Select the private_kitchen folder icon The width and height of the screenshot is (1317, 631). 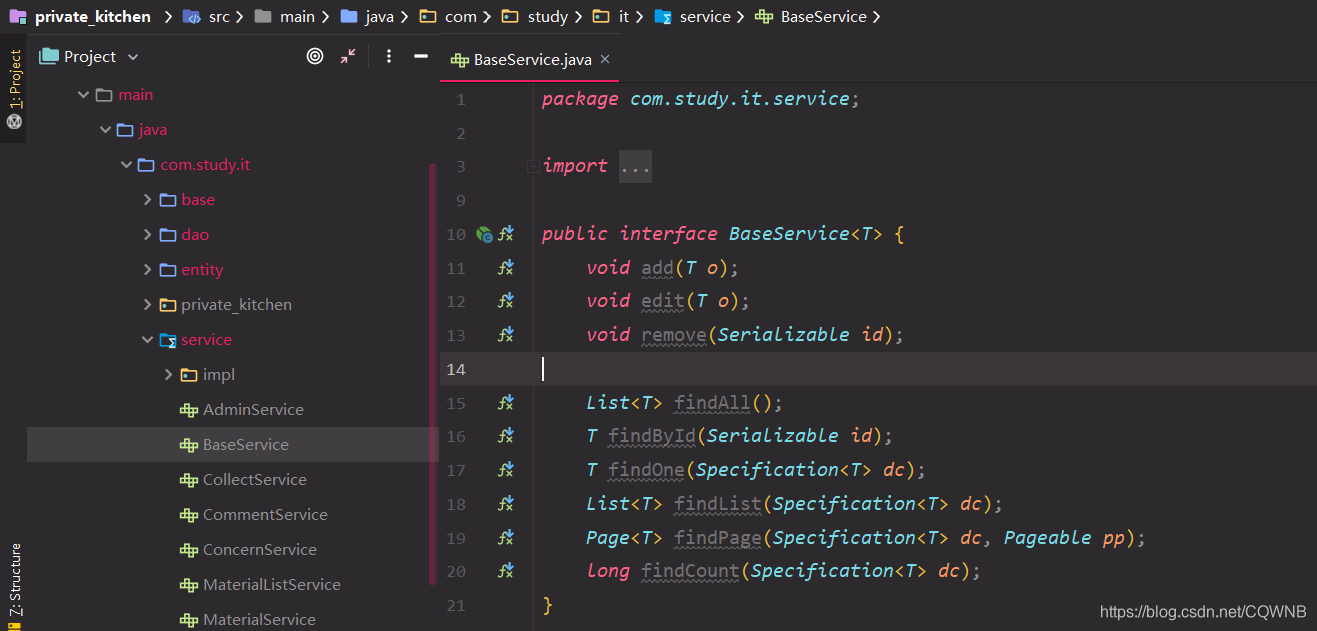click(x=168, y=305)
